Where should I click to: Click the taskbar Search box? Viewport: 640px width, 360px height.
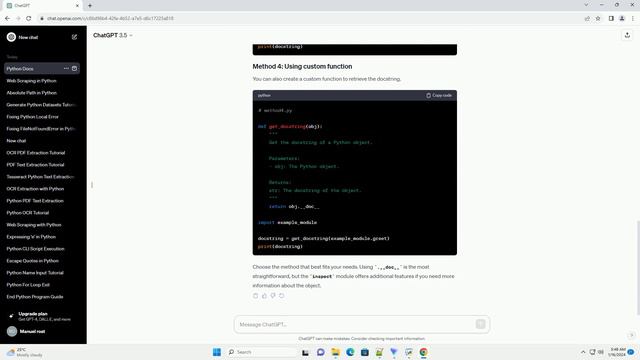[261, 352]
